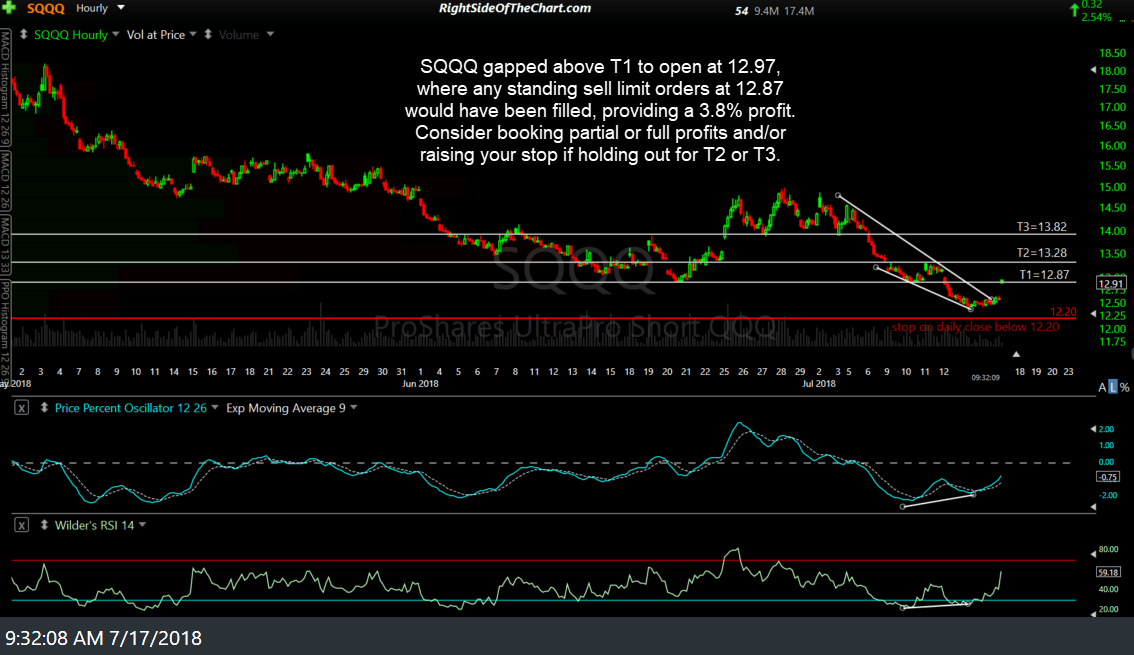The width and height of the screenshot is (1134, 655).
Task: Click the 9:32:08 AM 7/17/2018 timestamp
Action: point(103,638)
